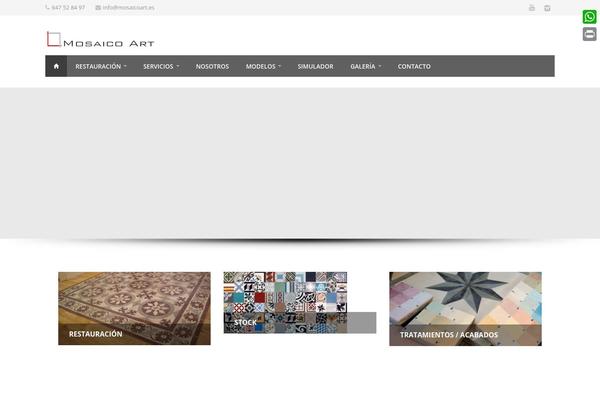
Task: Expand the Galería menu dropdown
Action: coord(365,66)
